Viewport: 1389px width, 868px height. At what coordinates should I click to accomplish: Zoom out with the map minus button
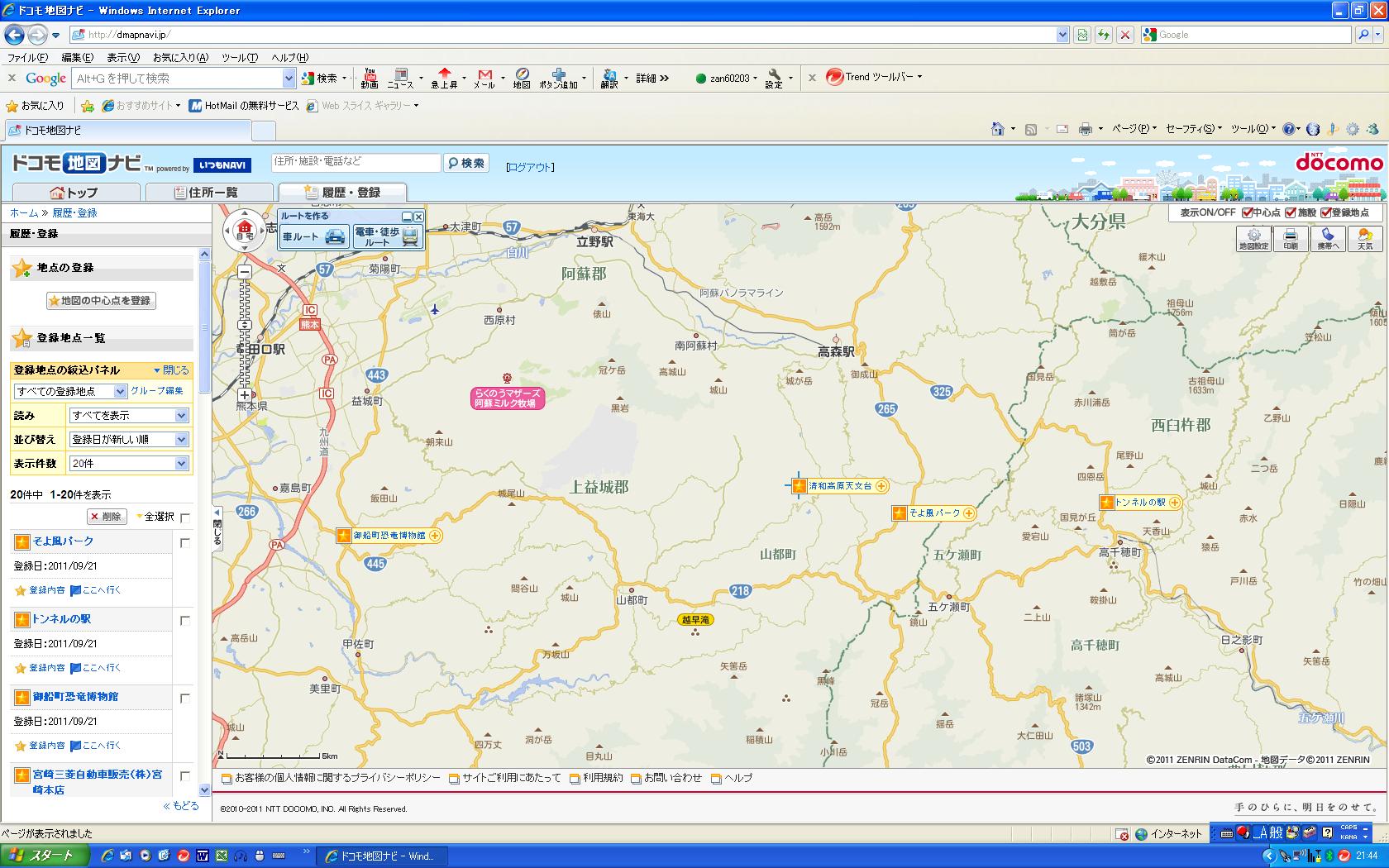pos(245,272)
